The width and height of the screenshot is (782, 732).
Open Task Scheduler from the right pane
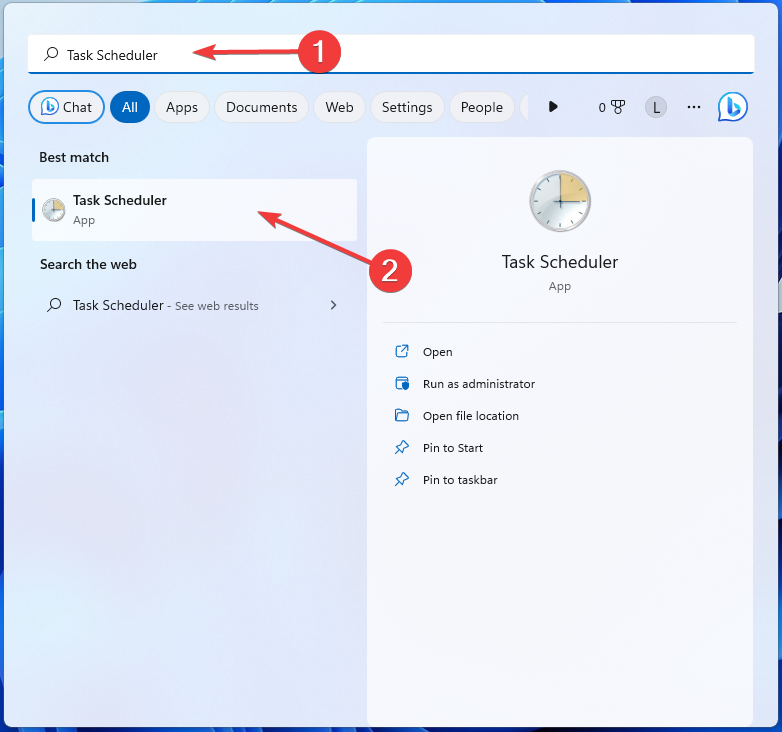437,352
